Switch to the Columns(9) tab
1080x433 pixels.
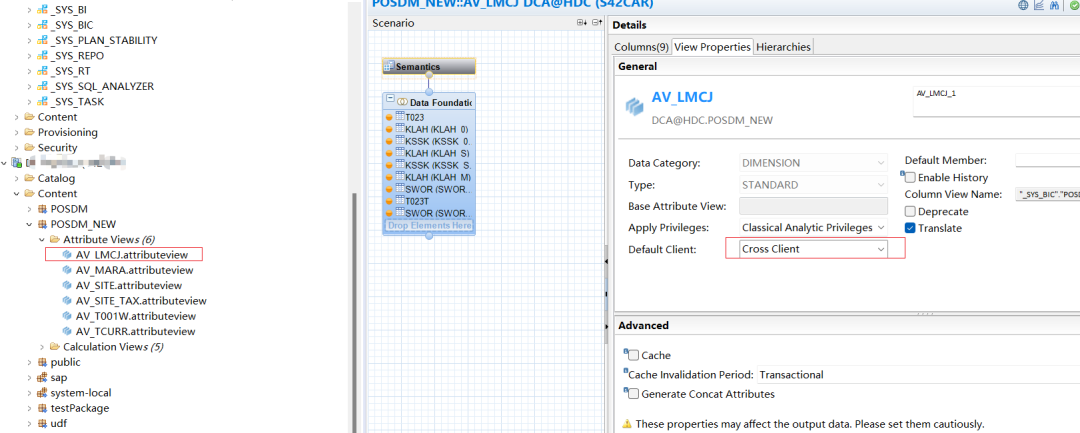click(641, 47)
